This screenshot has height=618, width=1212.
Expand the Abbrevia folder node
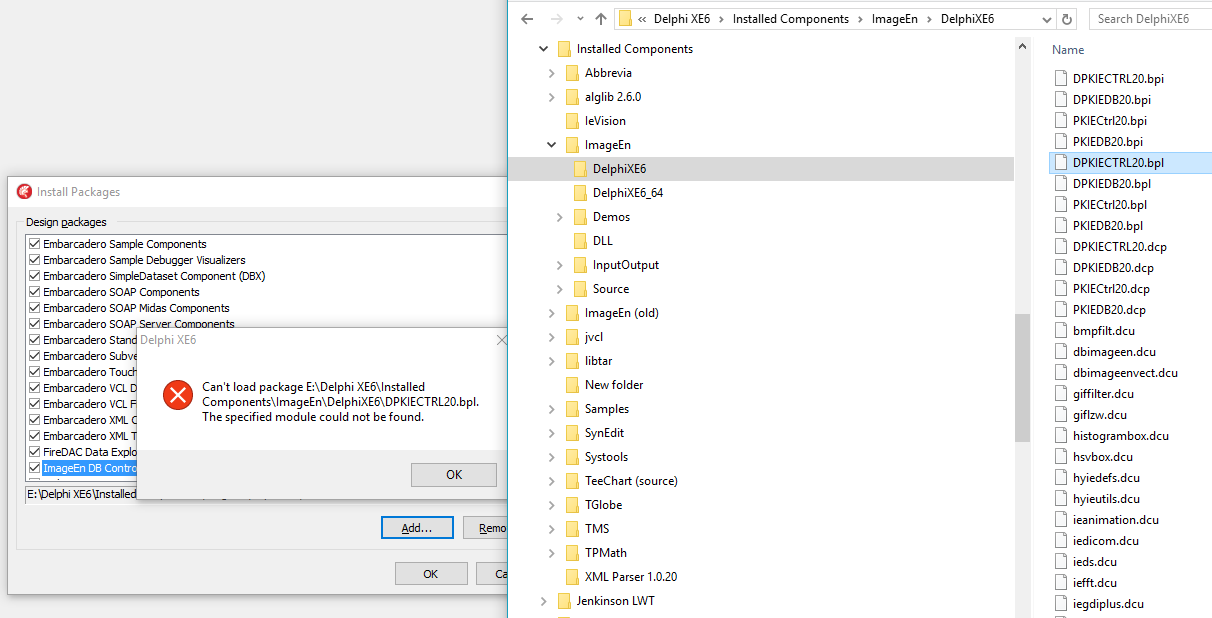(x=552, y=73)
